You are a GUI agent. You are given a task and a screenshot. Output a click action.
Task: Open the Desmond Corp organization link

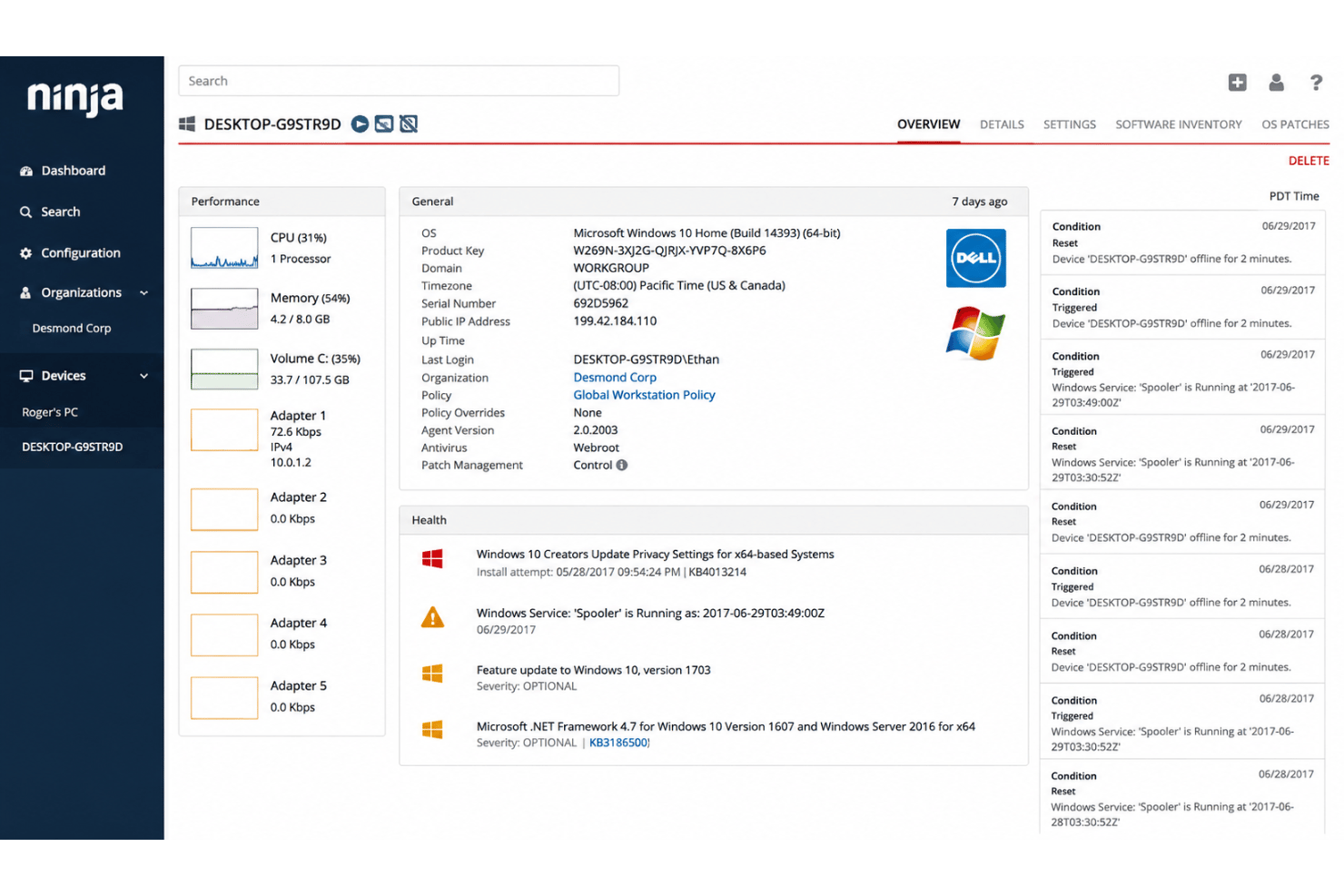point(615,378)
